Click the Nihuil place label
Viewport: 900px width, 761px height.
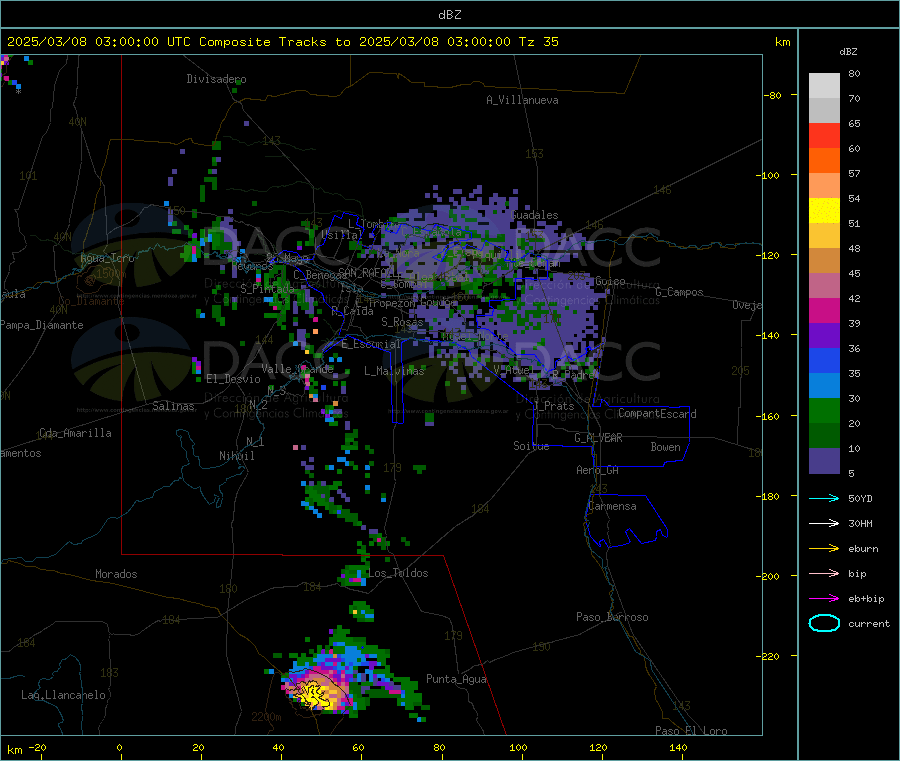tap(236, 456)
